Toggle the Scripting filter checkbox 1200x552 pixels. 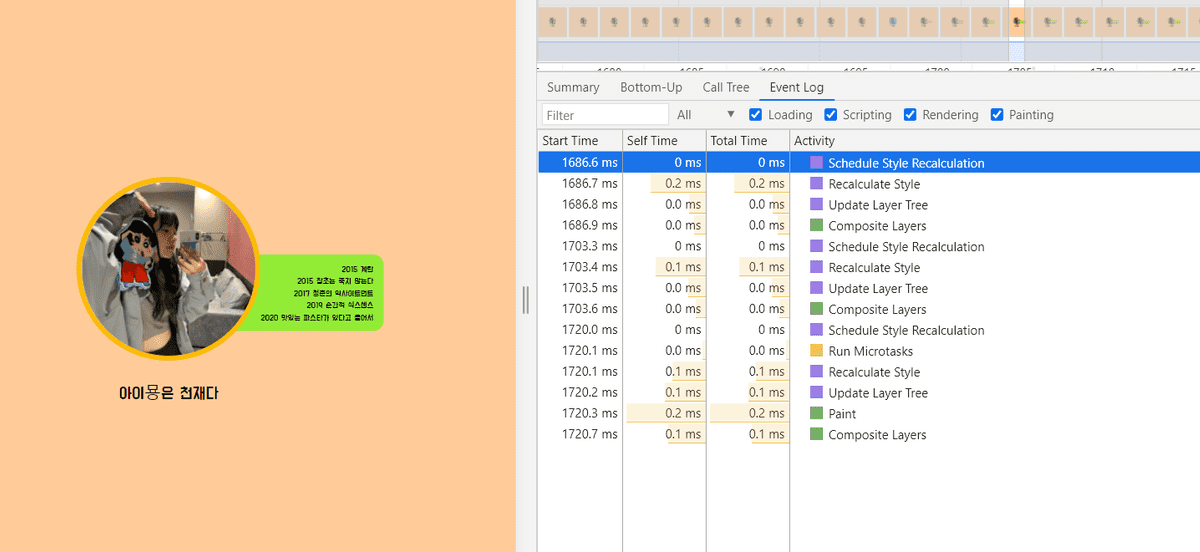830,115
